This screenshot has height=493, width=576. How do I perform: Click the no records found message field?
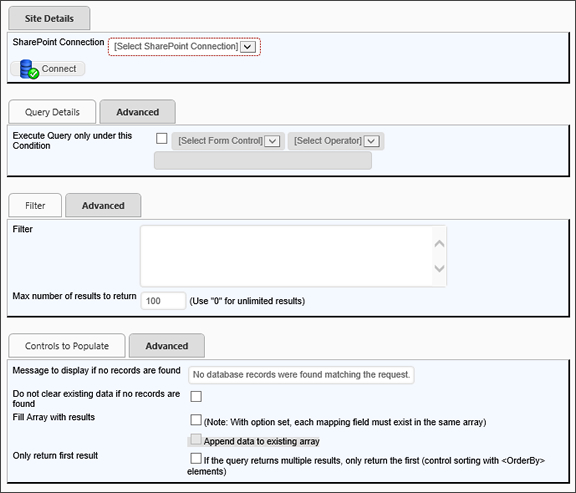(x=301, y=375)
